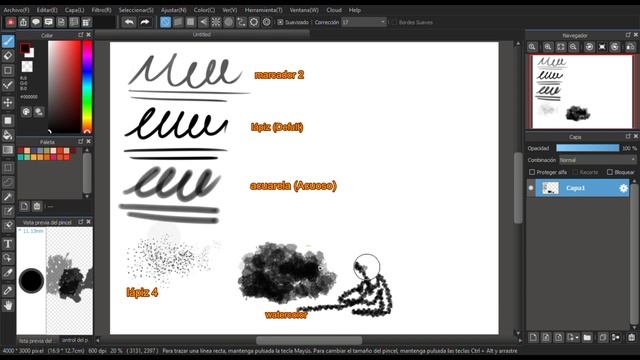The height and width of the screenshot is (360, 640).
Task: Select the Magic Wand tool
Action: (x=8, y=197)
